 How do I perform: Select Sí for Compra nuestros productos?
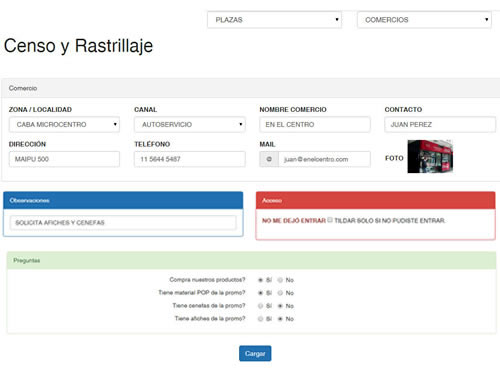(x=260, y=280)
